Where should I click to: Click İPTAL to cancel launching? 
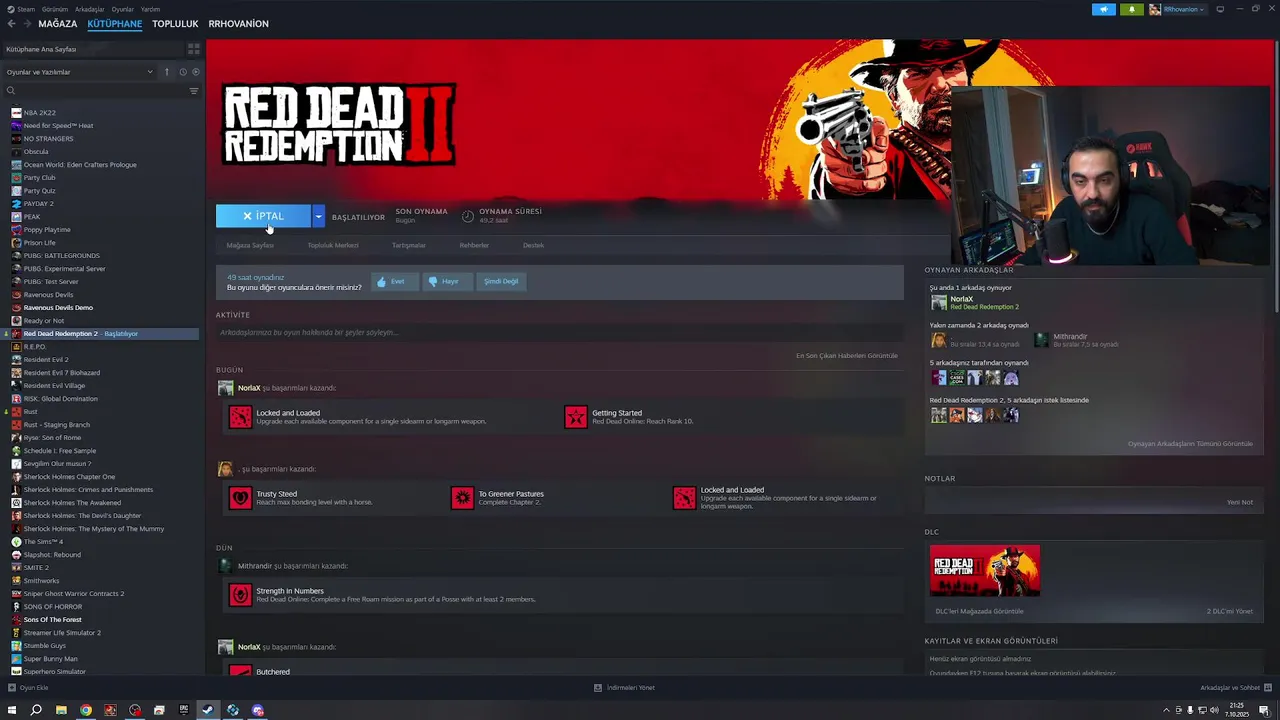pos(264,216)
